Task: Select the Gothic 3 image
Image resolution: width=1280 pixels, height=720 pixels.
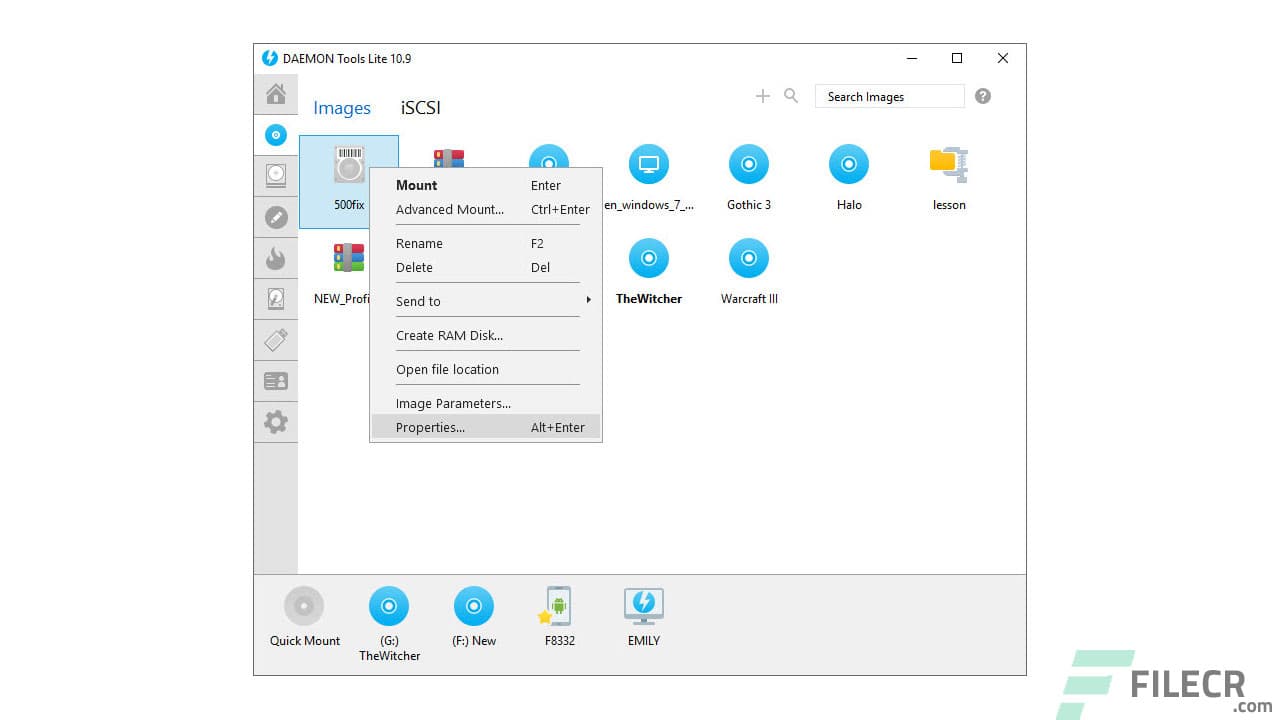Action: (x=748, y=164)
